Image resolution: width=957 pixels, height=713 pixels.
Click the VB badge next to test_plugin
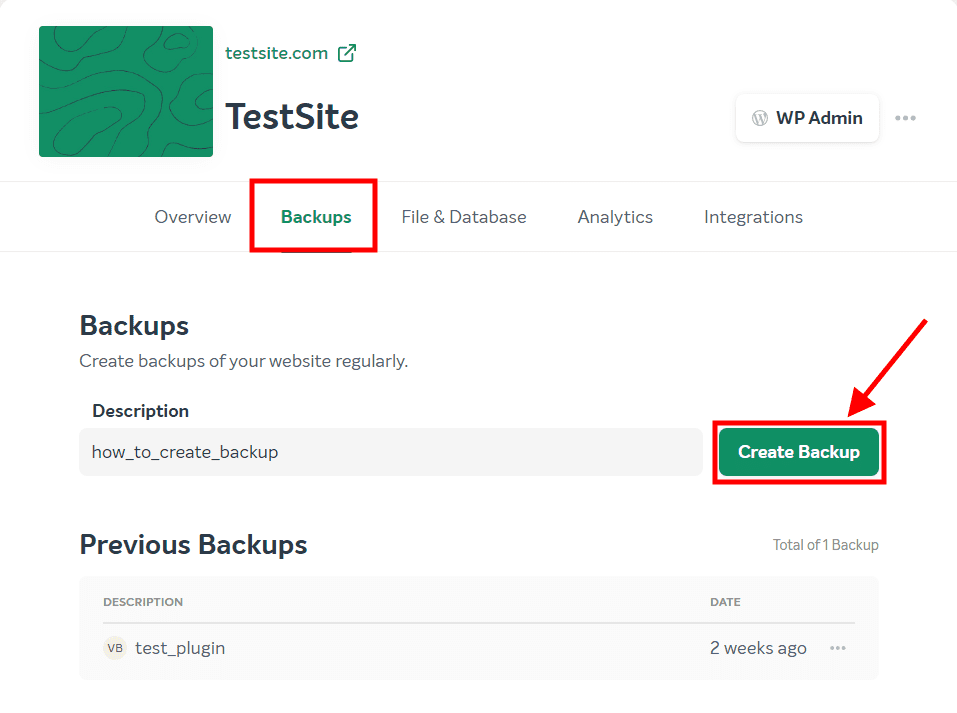pos(115,648)
